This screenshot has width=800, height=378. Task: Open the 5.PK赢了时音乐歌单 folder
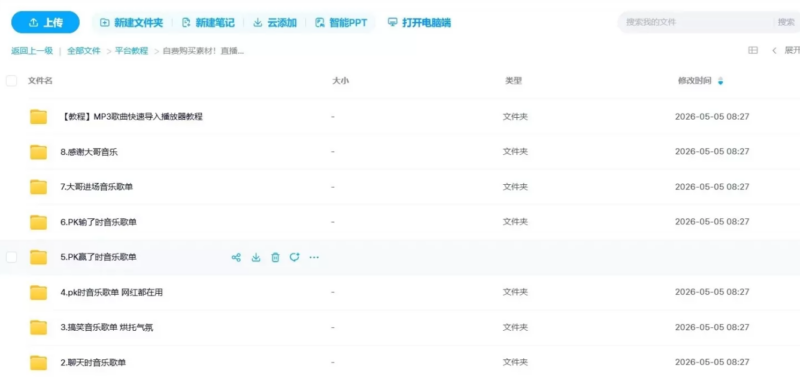[98, 257]
